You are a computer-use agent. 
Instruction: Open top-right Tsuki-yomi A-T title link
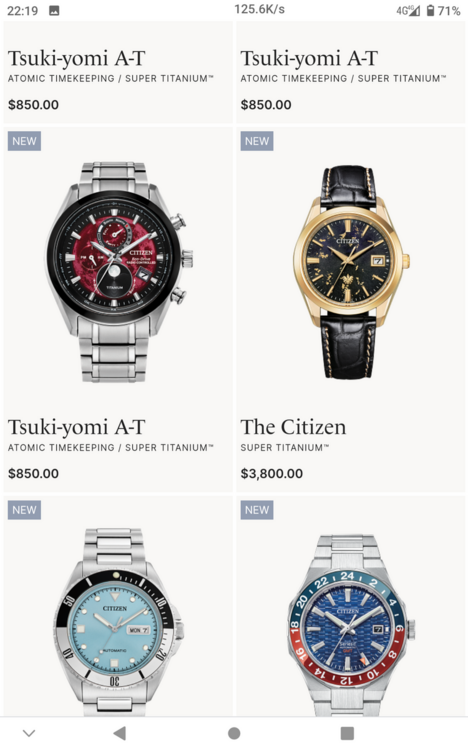point(309,58)
